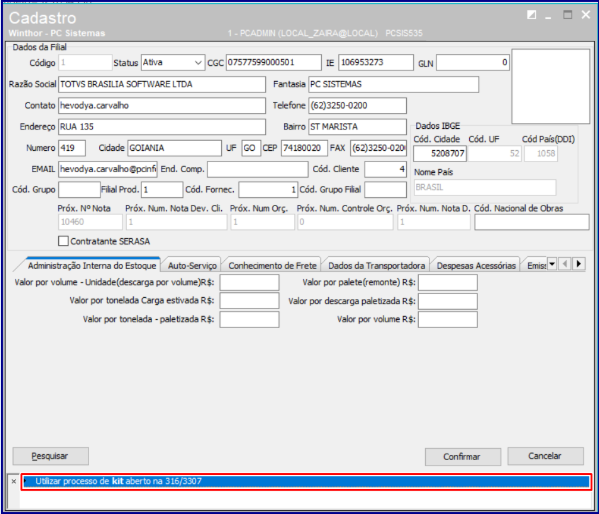The height and width of the screenshot is (514, 599).
Task: Click the Bairro field ST MARISTA
Action: pos(357,127)
